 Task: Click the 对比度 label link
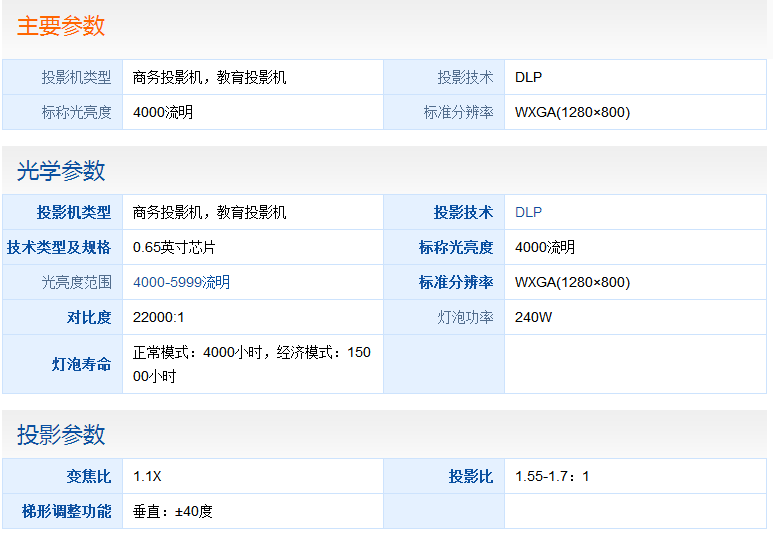click(x=89, y=317)
